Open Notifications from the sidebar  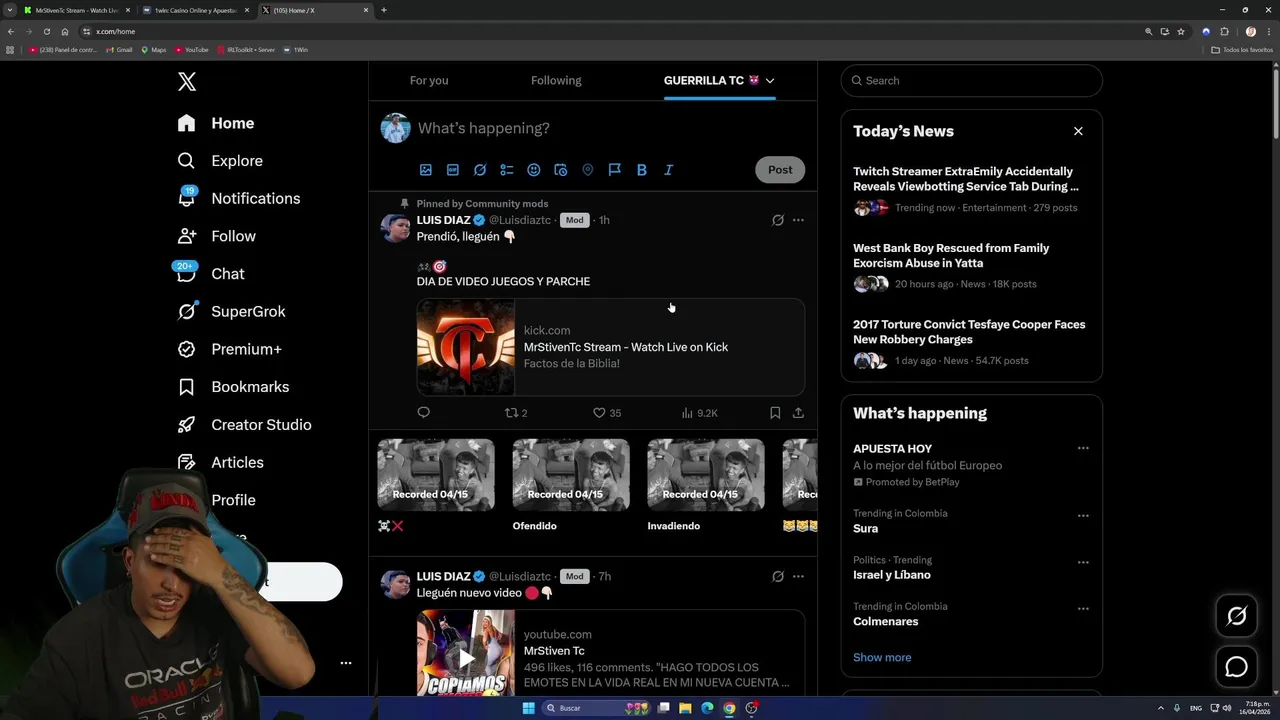(x=239, y=198)
